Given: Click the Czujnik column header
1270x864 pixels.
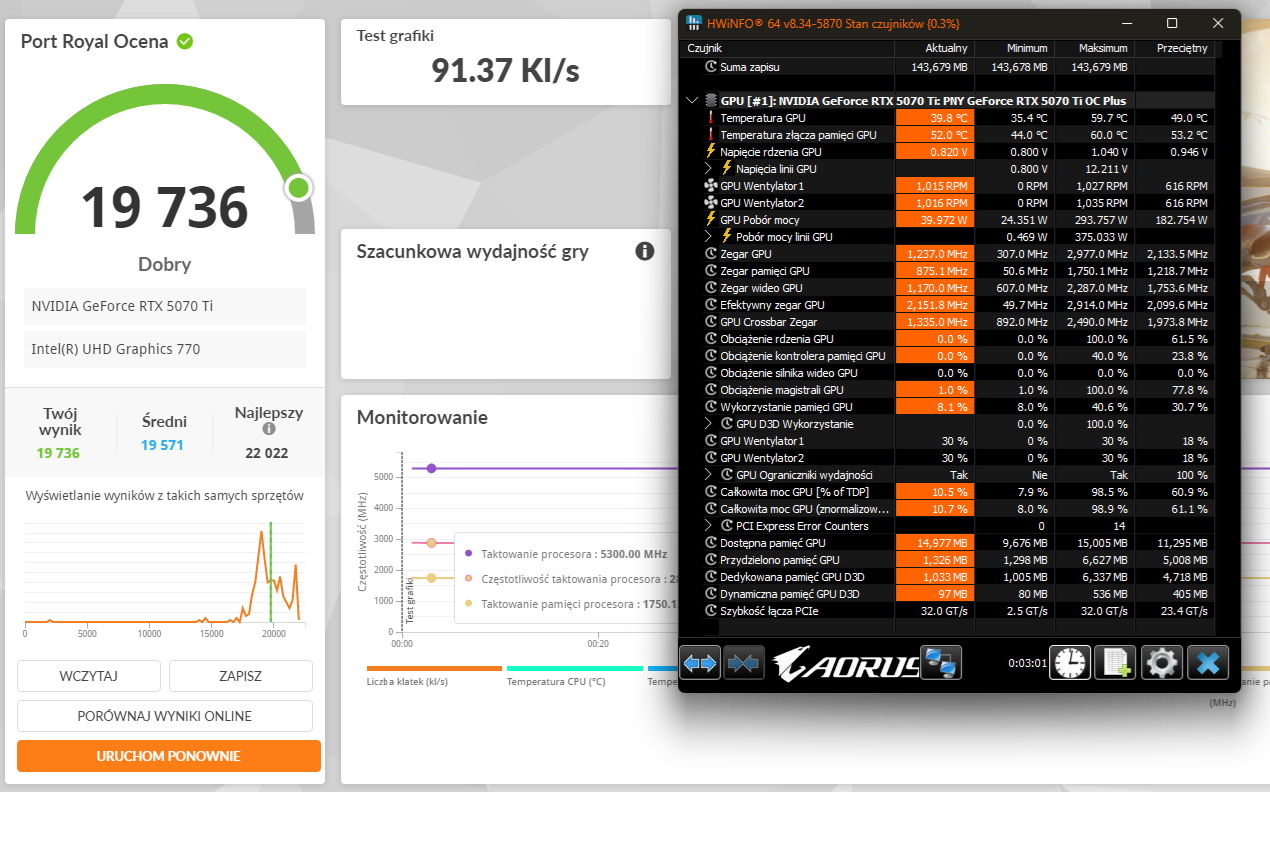Looking at the screenshot, I should coord(788,48).
